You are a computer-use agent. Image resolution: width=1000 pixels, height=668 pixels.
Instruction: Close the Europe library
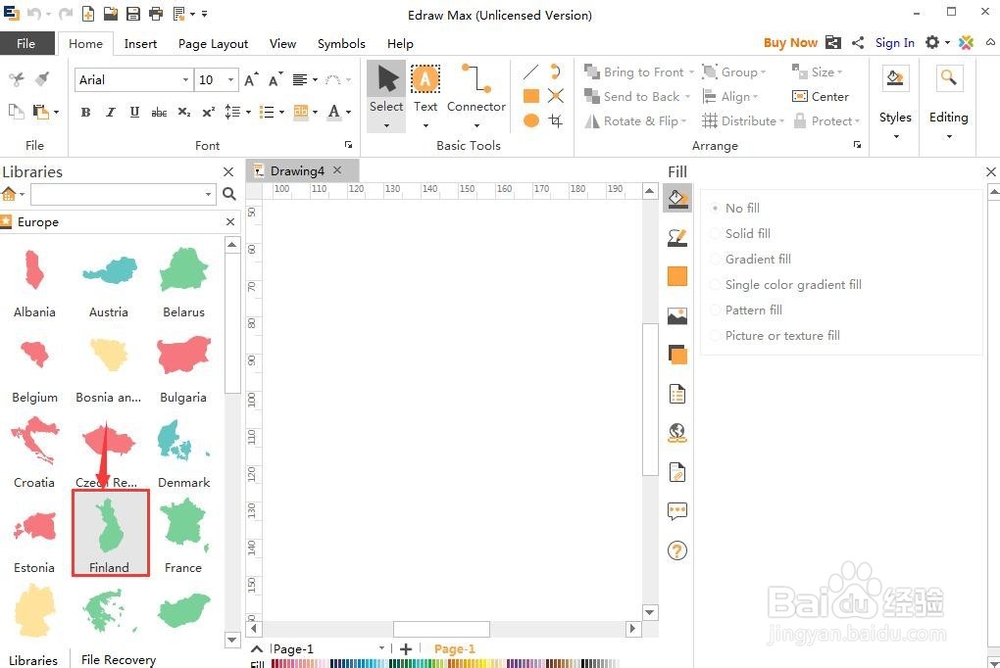pos(230,221)
